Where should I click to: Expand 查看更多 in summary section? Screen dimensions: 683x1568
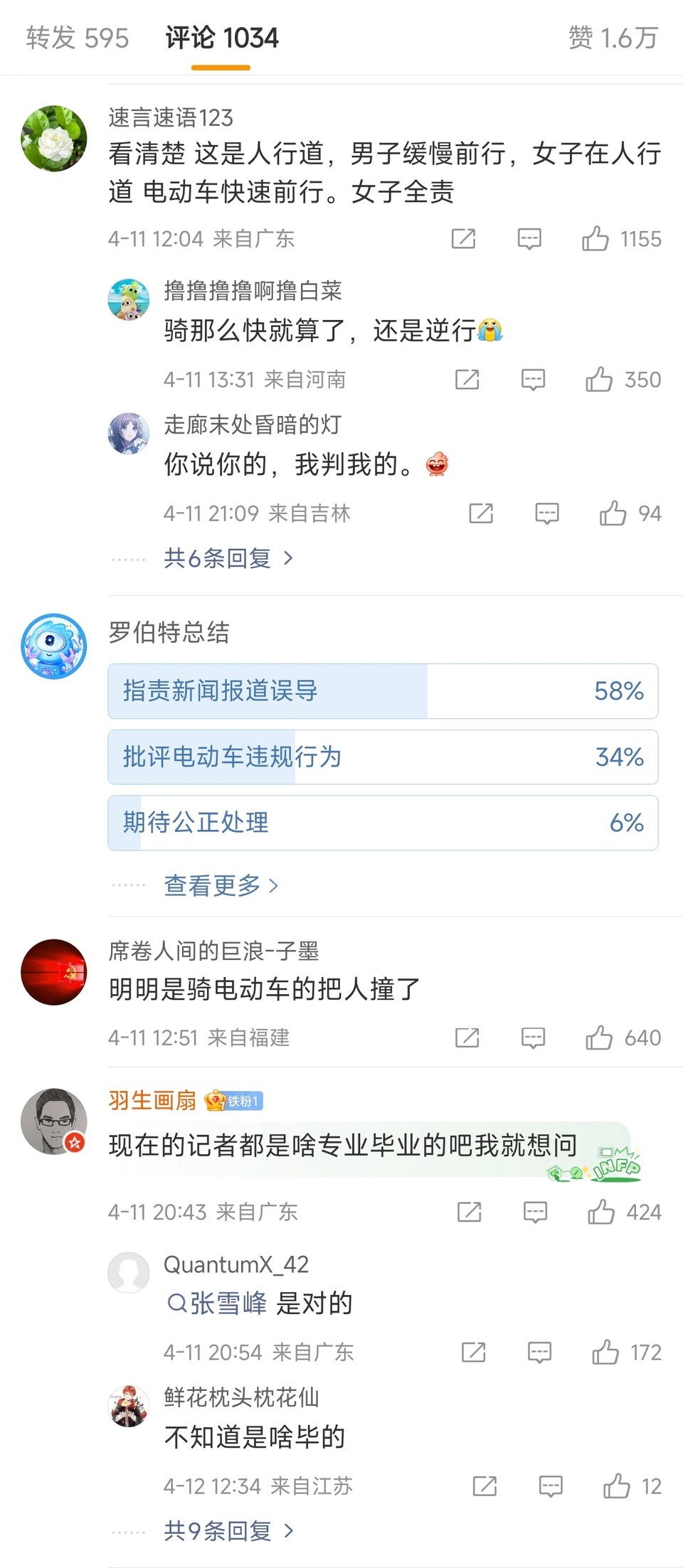click(221, 885)
